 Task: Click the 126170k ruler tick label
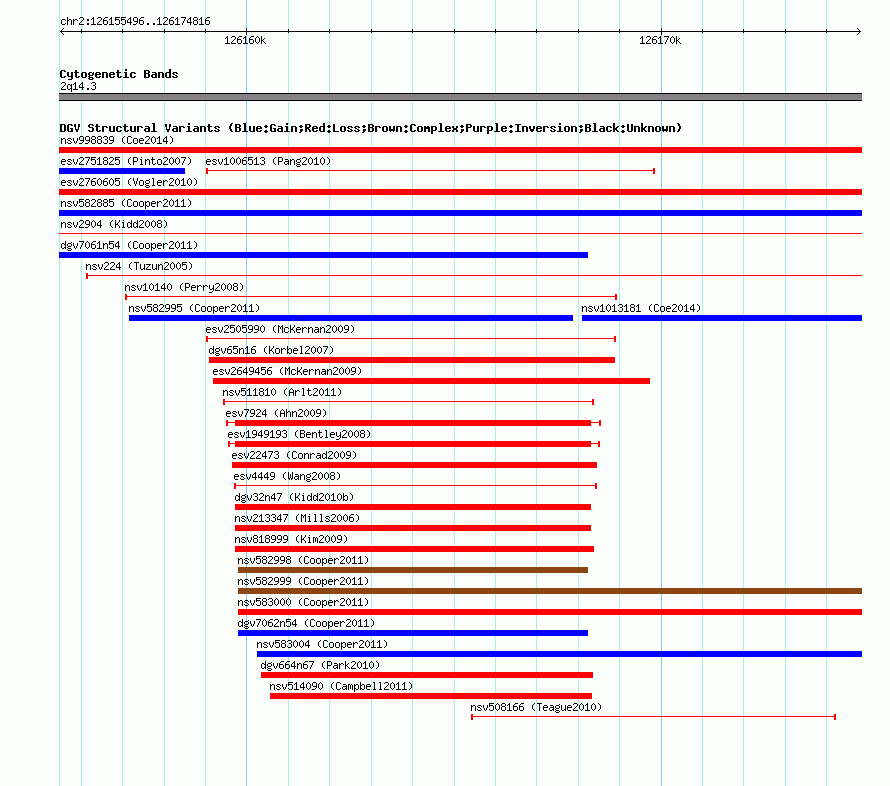coord(660,40)
